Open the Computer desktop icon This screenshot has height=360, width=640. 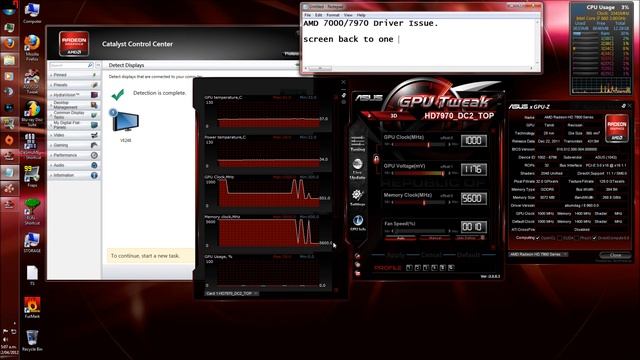tap(32, 12)
